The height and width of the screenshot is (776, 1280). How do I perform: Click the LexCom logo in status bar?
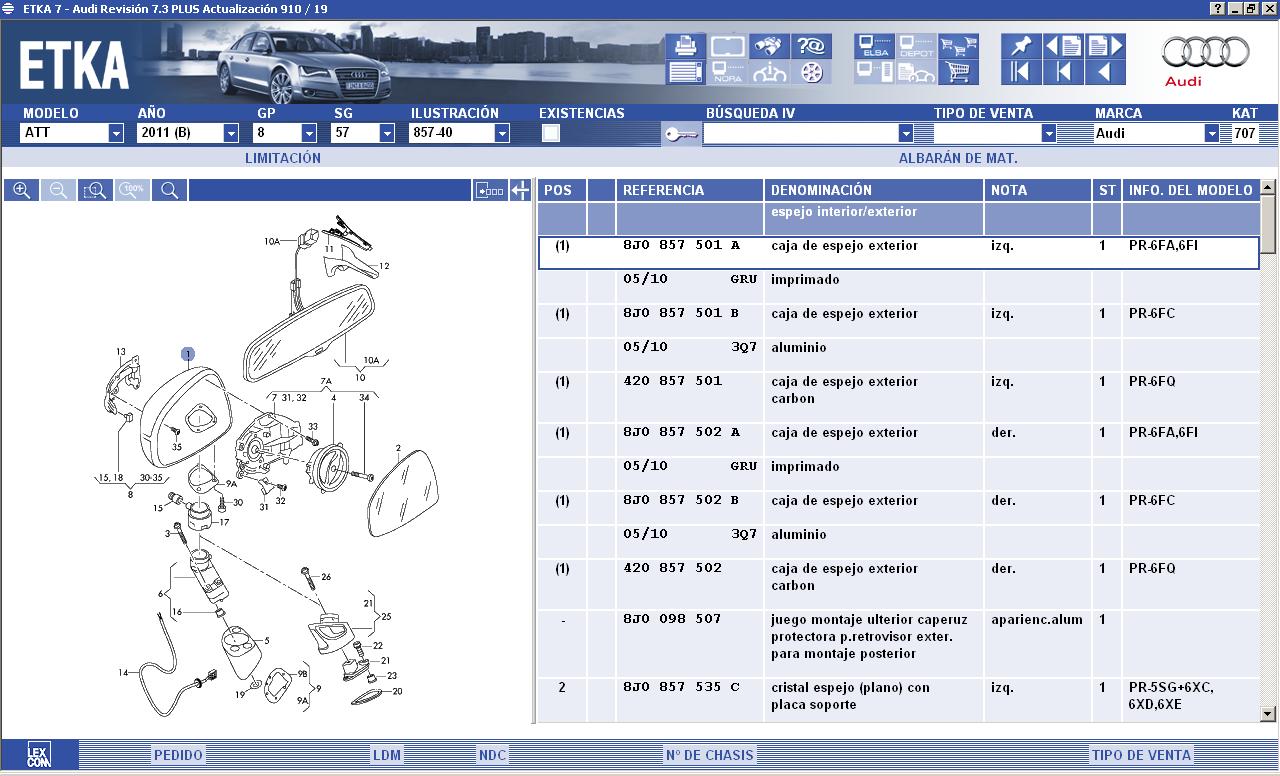pos(39,755)
